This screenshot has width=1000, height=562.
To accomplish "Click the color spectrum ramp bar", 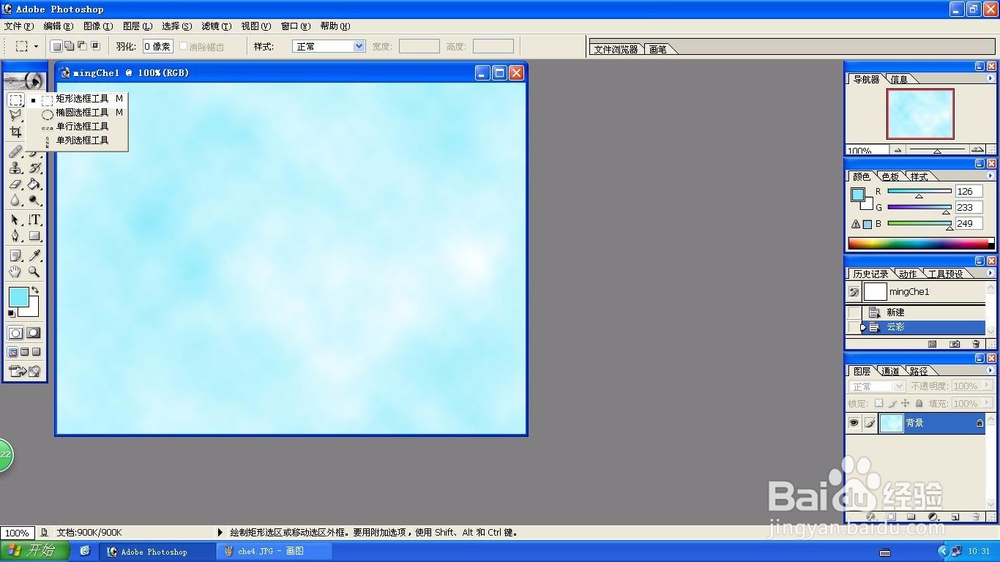I will [x=920, y=243].
